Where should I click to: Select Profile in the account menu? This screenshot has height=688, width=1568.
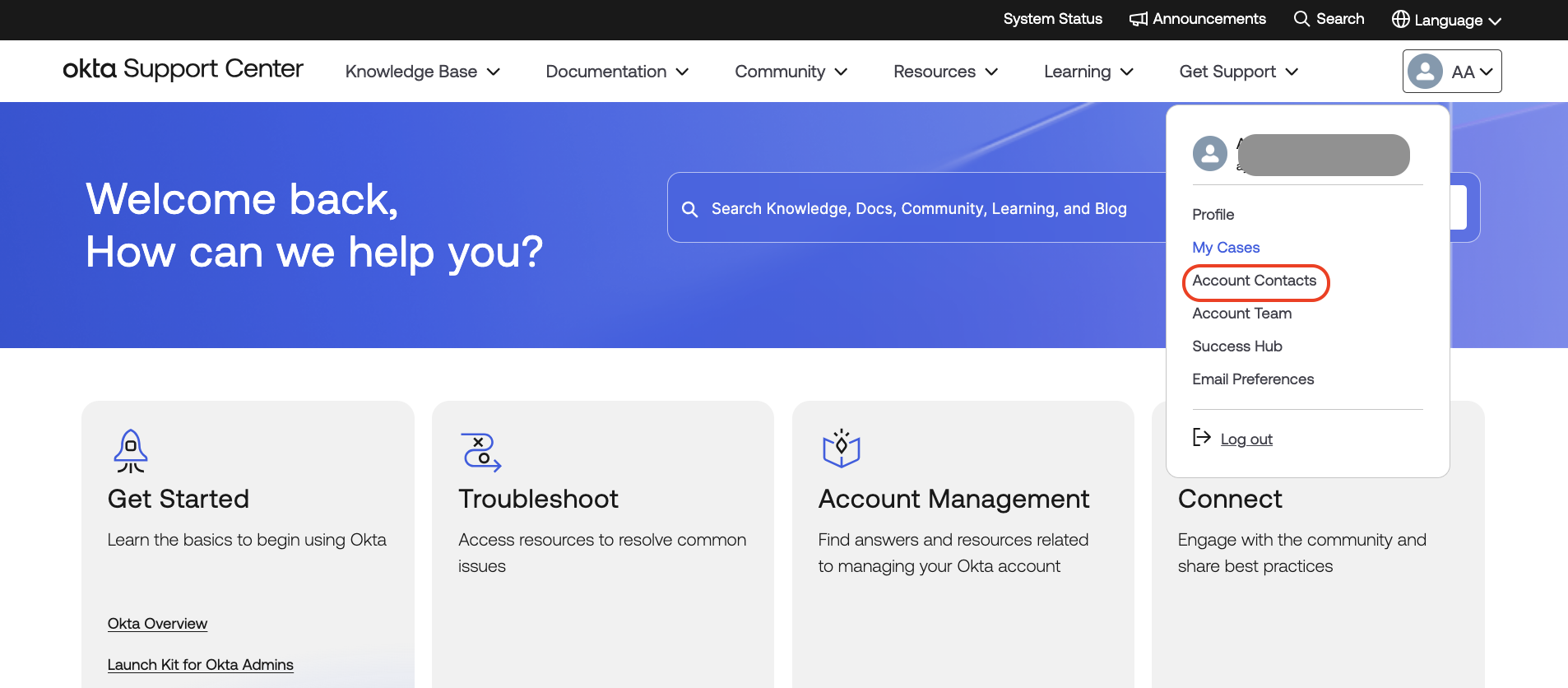pos(1213,215)
